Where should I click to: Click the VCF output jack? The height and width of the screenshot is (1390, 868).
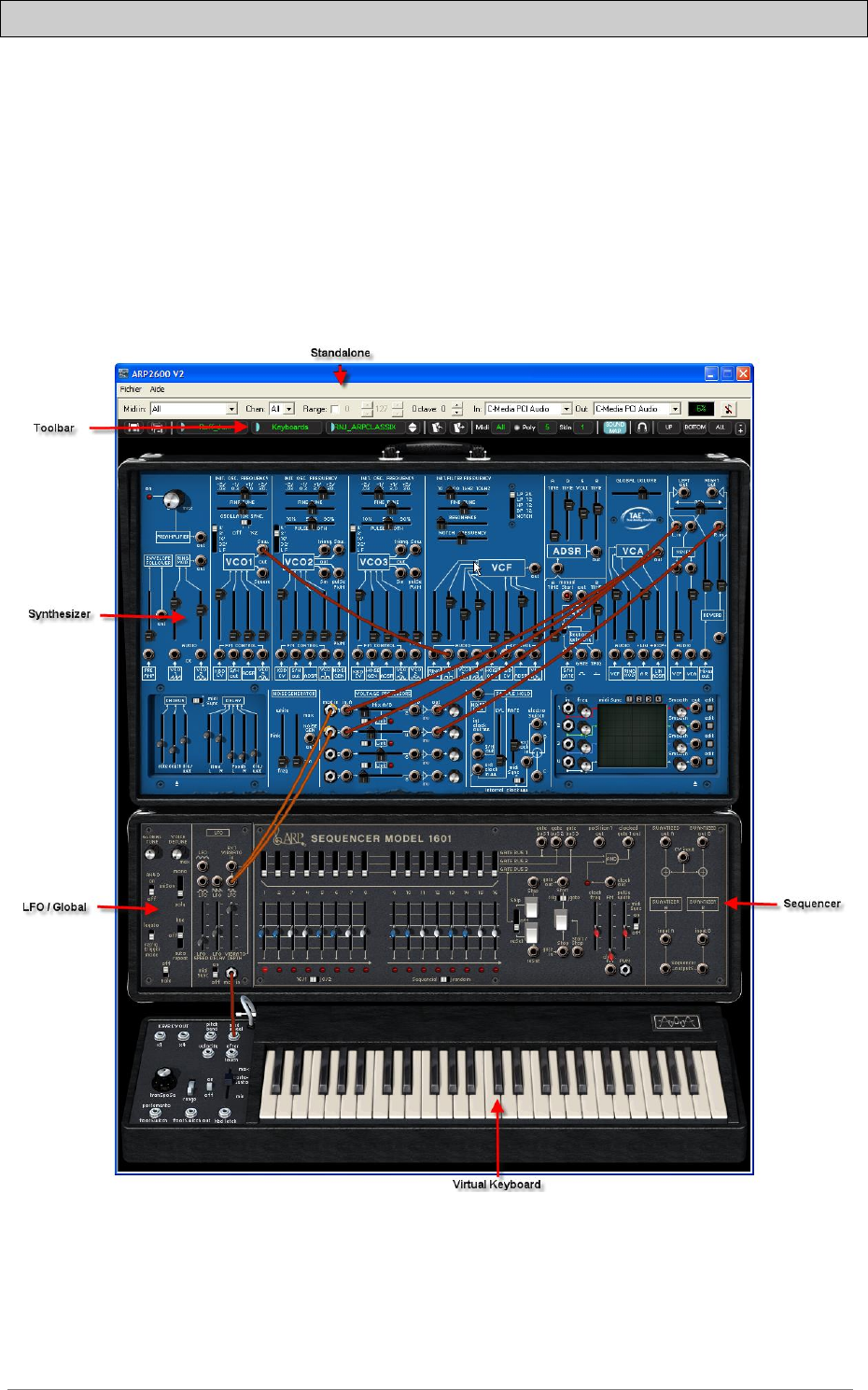[534, 569]
